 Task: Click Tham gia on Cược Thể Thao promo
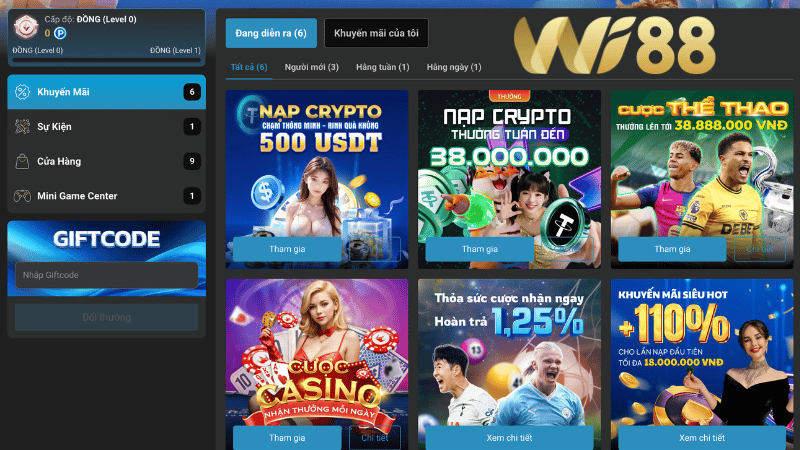tap(672, 249)
